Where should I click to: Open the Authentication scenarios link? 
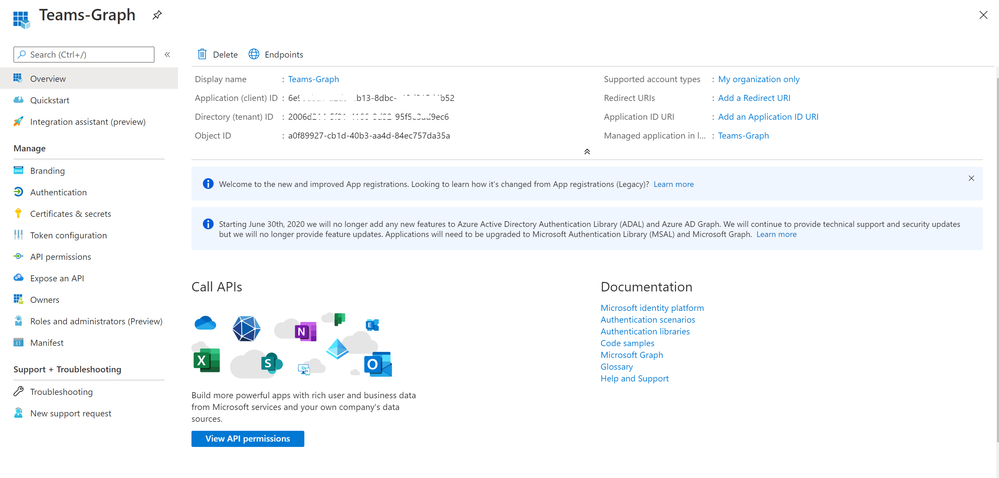click(648, 320)
